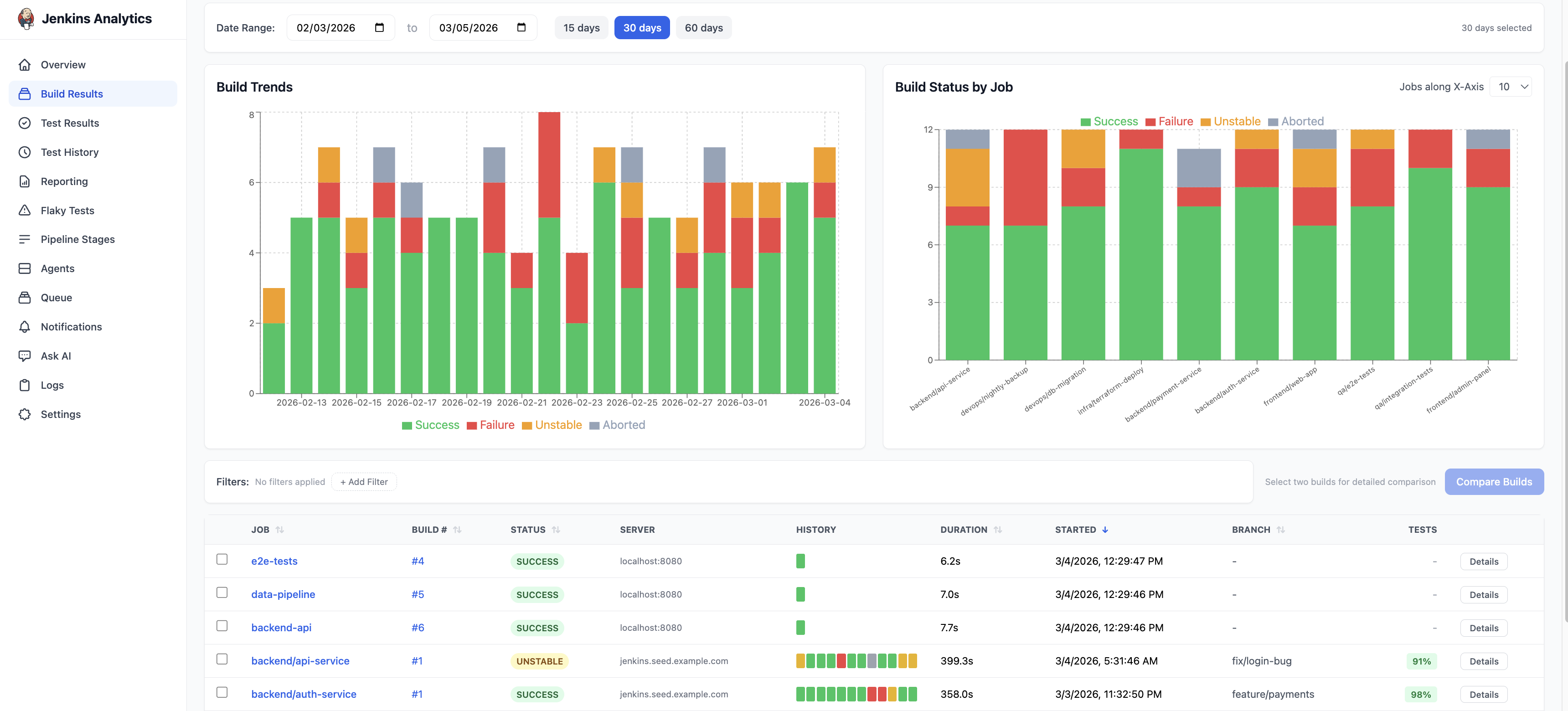Click the Settings gear icon
Image resolution: width=1568 pixels, height=711 pixels.
point(24,415)
